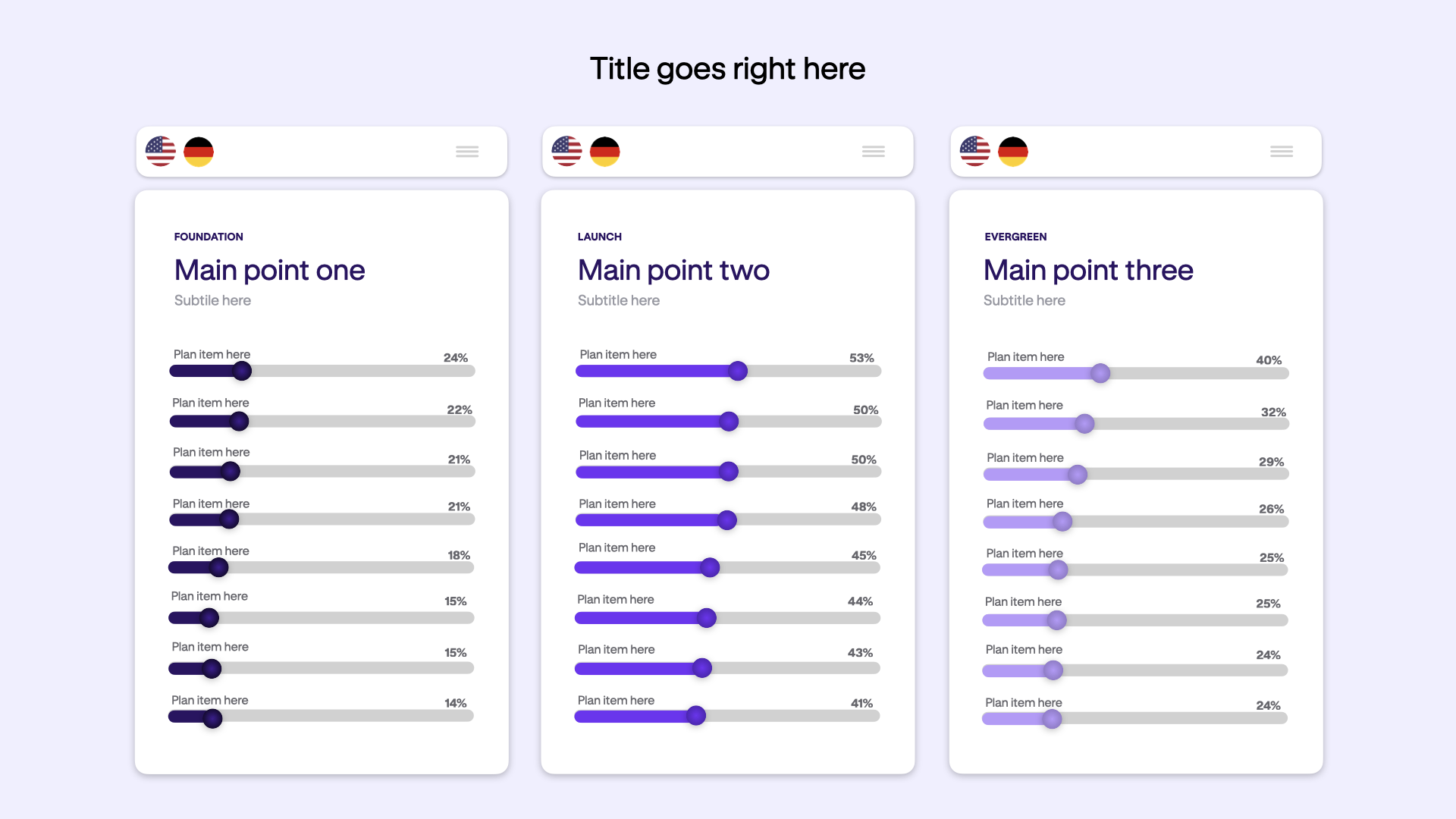Open the hamburger menu above the Evergreen card
This screenshot has width=1456, height=819.
pos(1282,152)
